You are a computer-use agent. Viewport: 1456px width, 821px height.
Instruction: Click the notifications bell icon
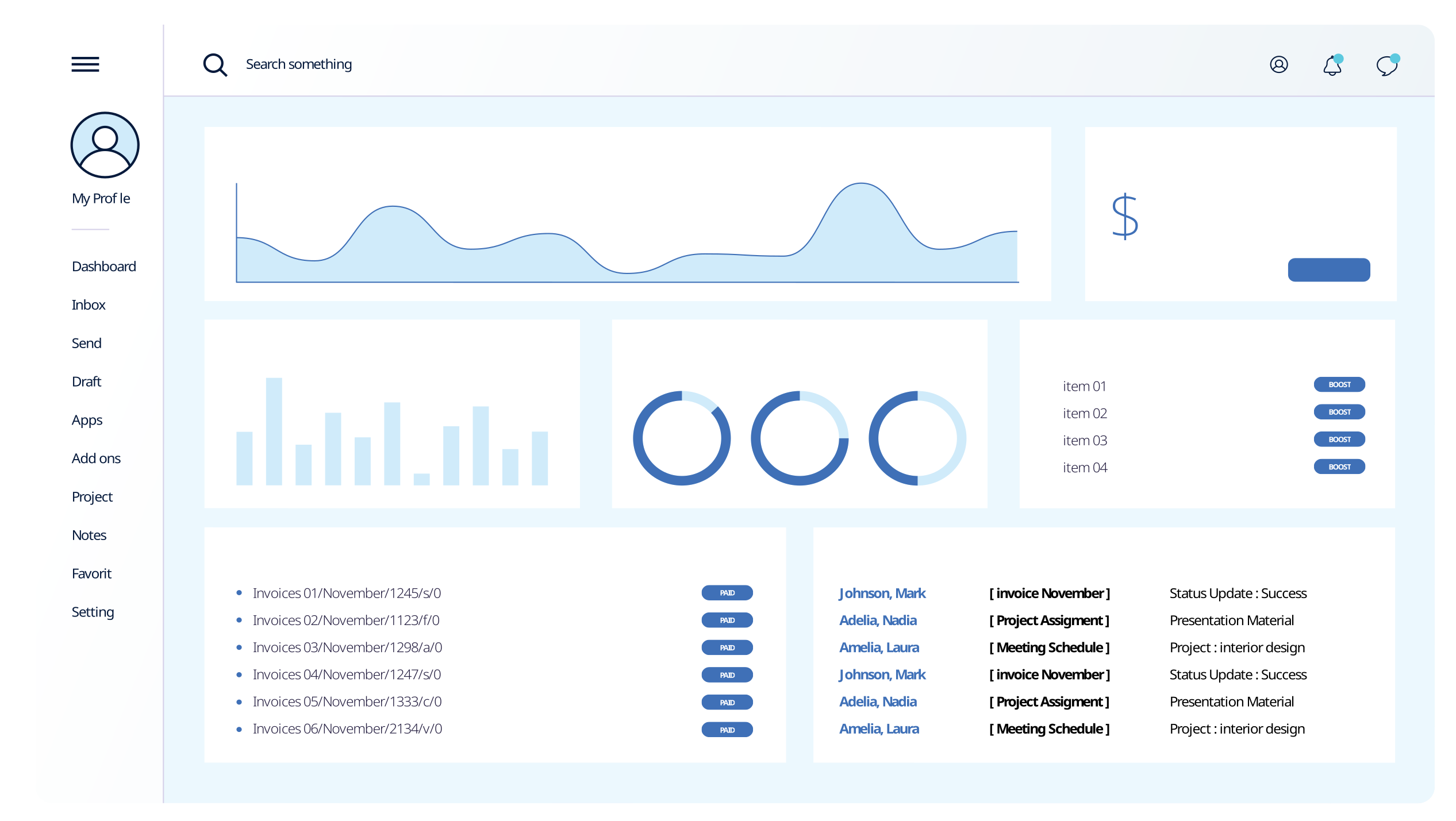tap(1334, 64)
